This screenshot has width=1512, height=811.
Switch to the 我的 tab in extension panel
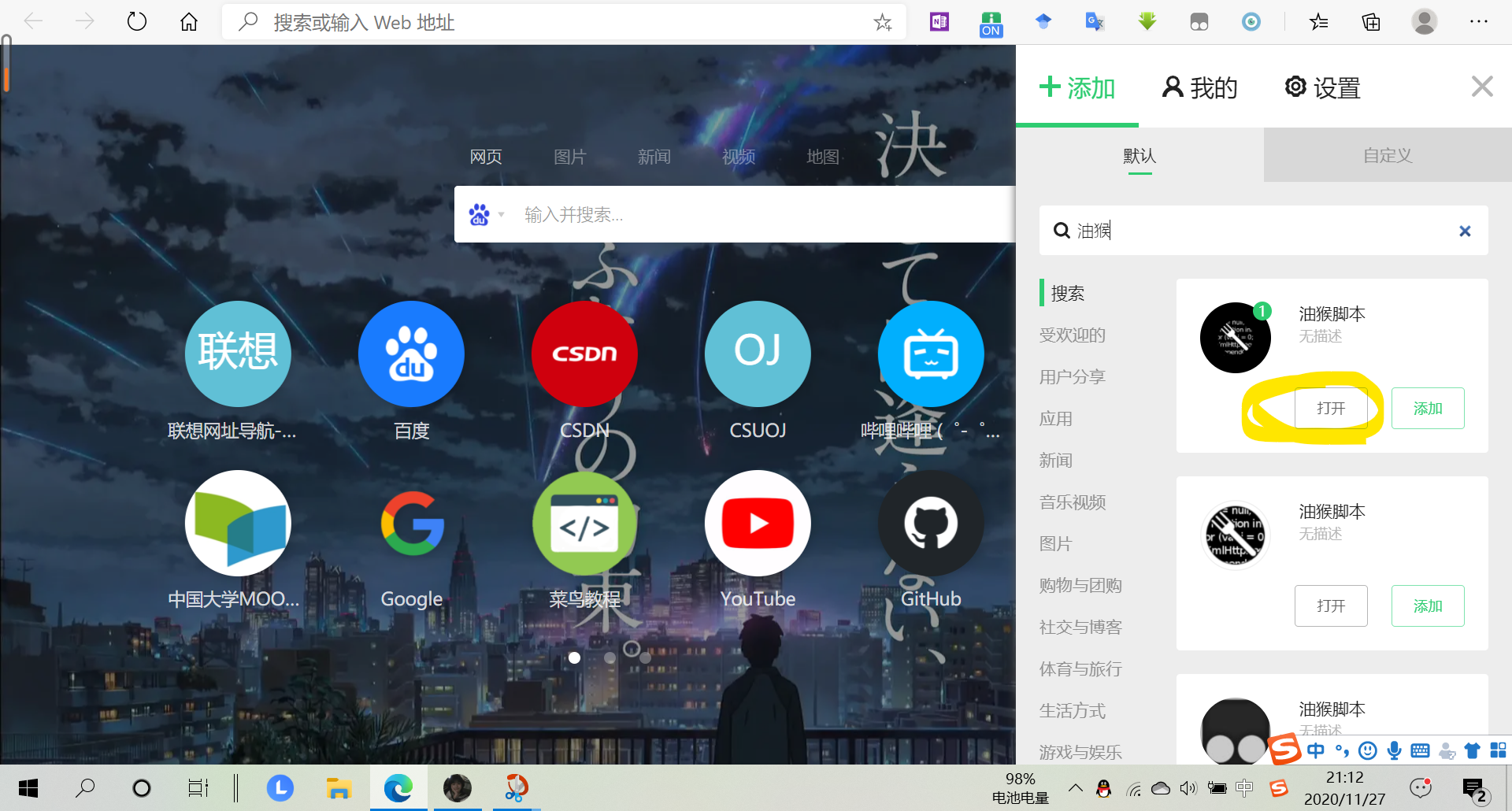(1199, 87)
